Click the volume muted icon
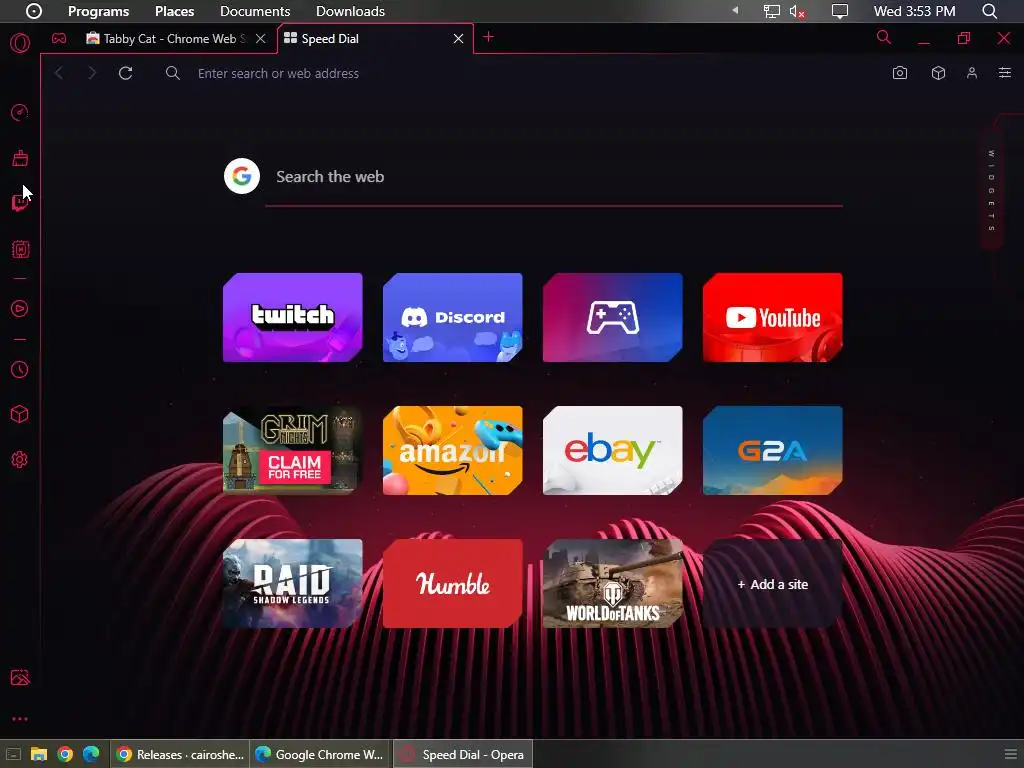 coord(797,11)
